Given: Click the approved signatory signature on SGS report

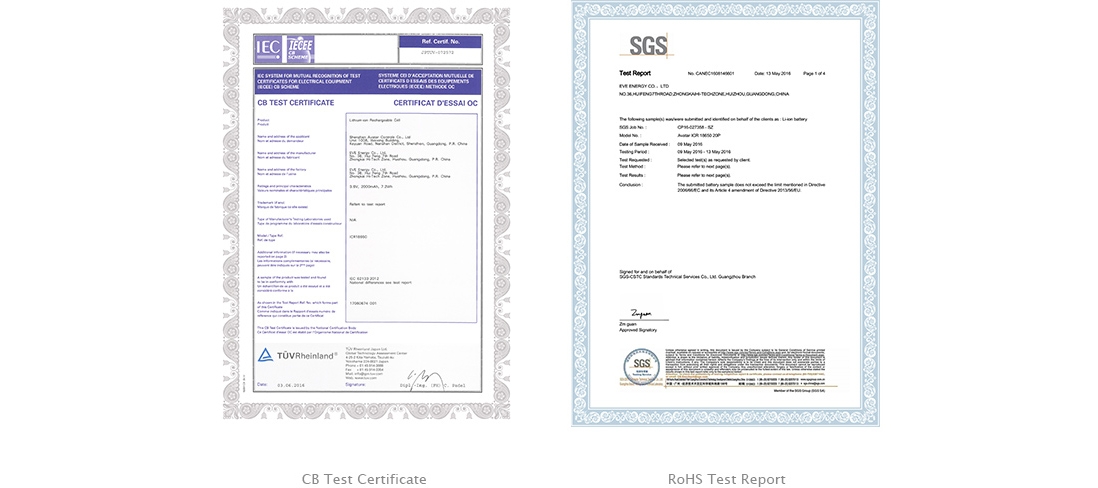Looking at the screenshot, I should click(641, 315).
